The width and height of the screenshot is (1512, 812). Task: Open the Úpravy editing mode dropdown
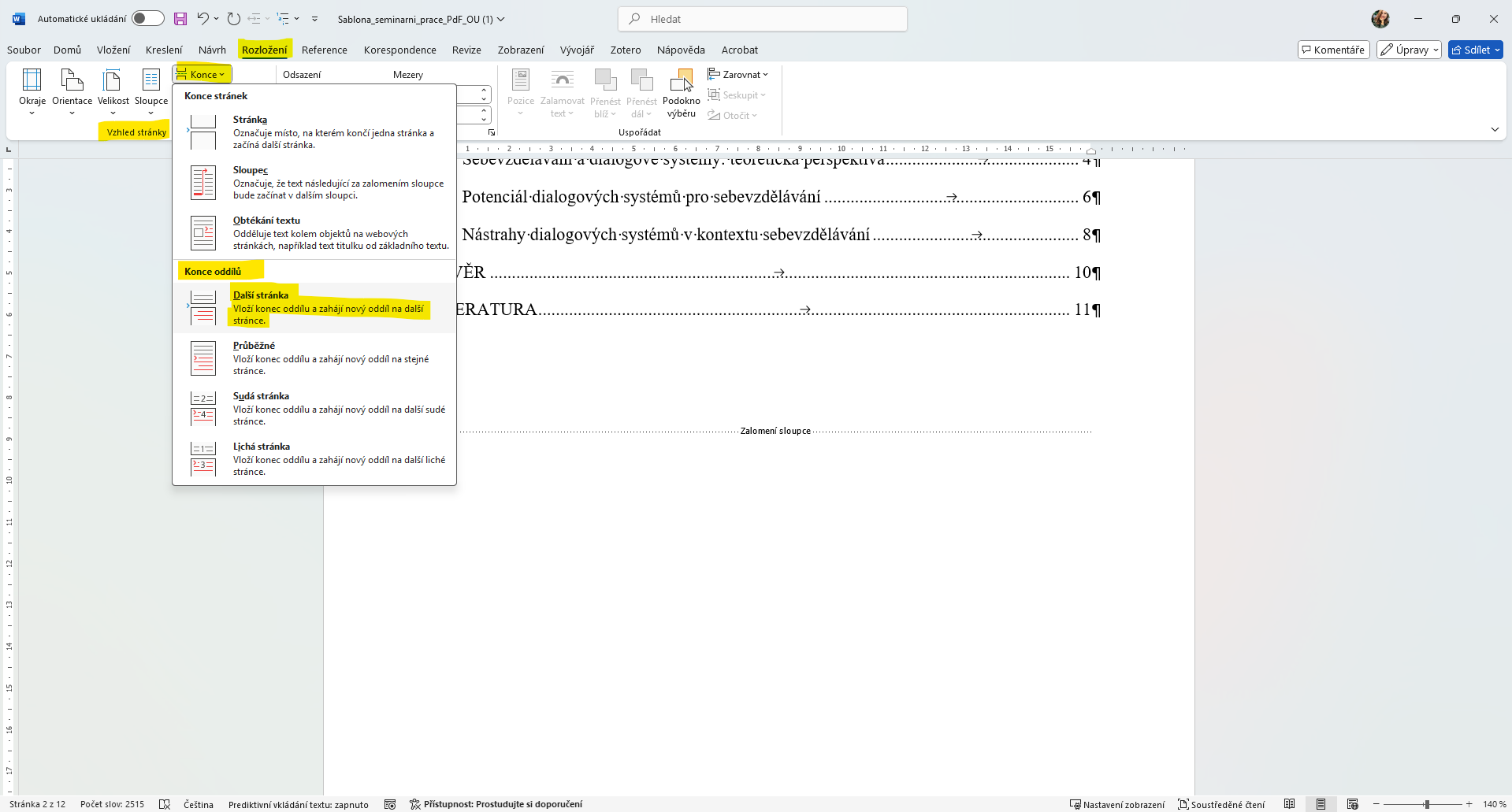coord(1409,50)
